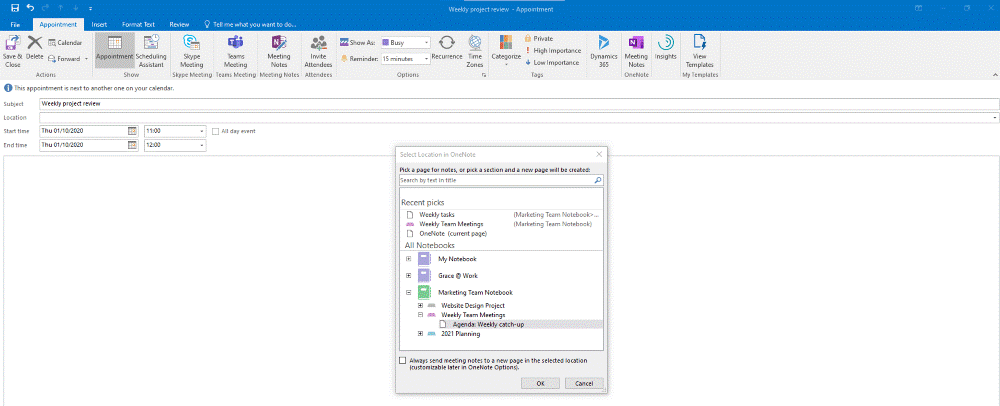Open the File menu tab
Screen dimensions: 1000x406
click(x=16, y=22)
